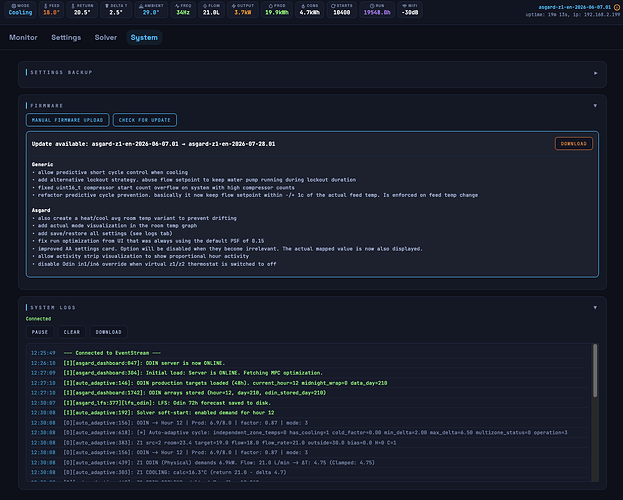Viewport: 623px width, 500px height.
Task: Open the Settings tab
Action: (x=66, y=37)
